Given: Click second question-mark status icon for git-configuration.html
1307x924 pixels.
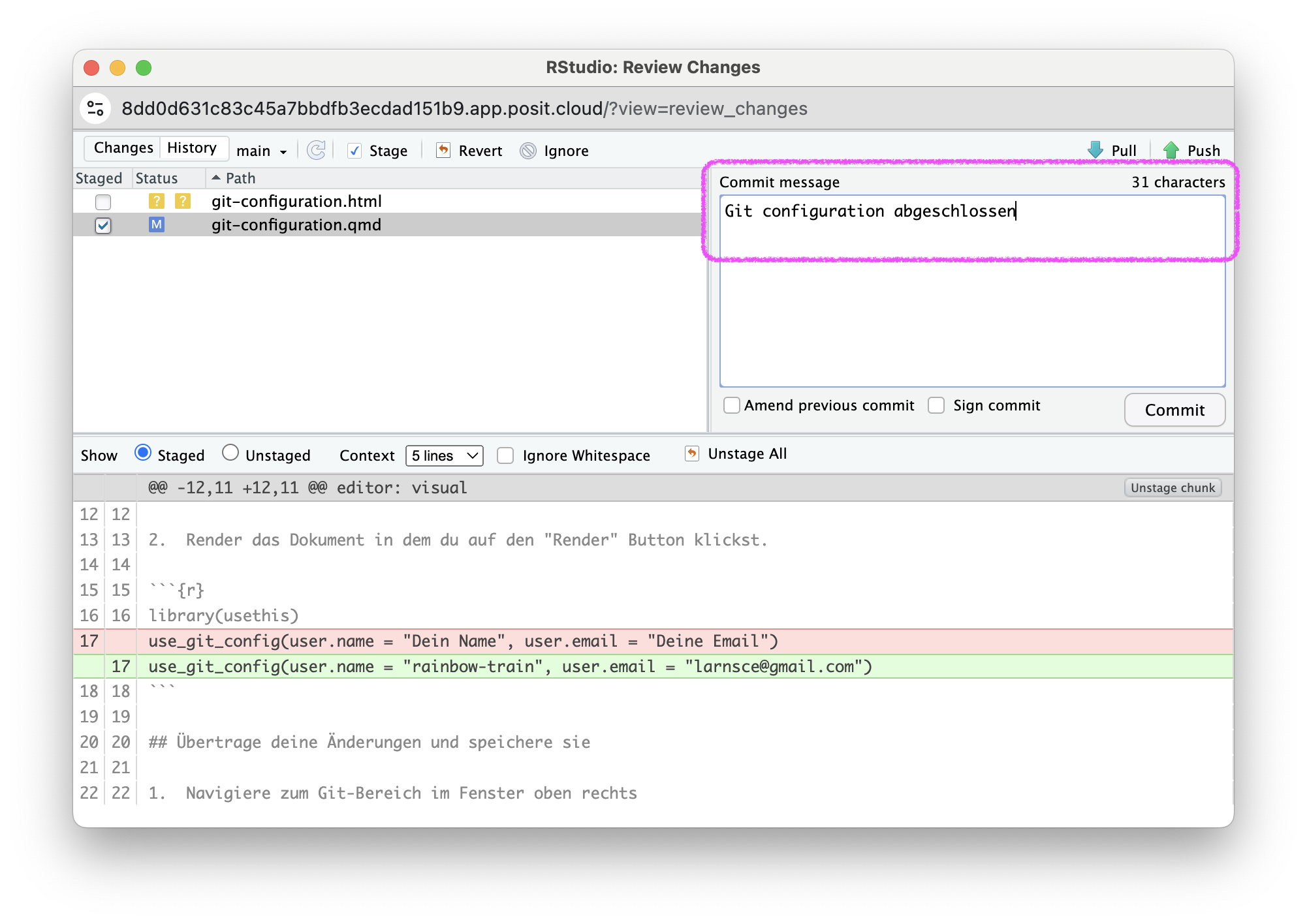Looking at the screenshot, I should [x=182, y=201].
